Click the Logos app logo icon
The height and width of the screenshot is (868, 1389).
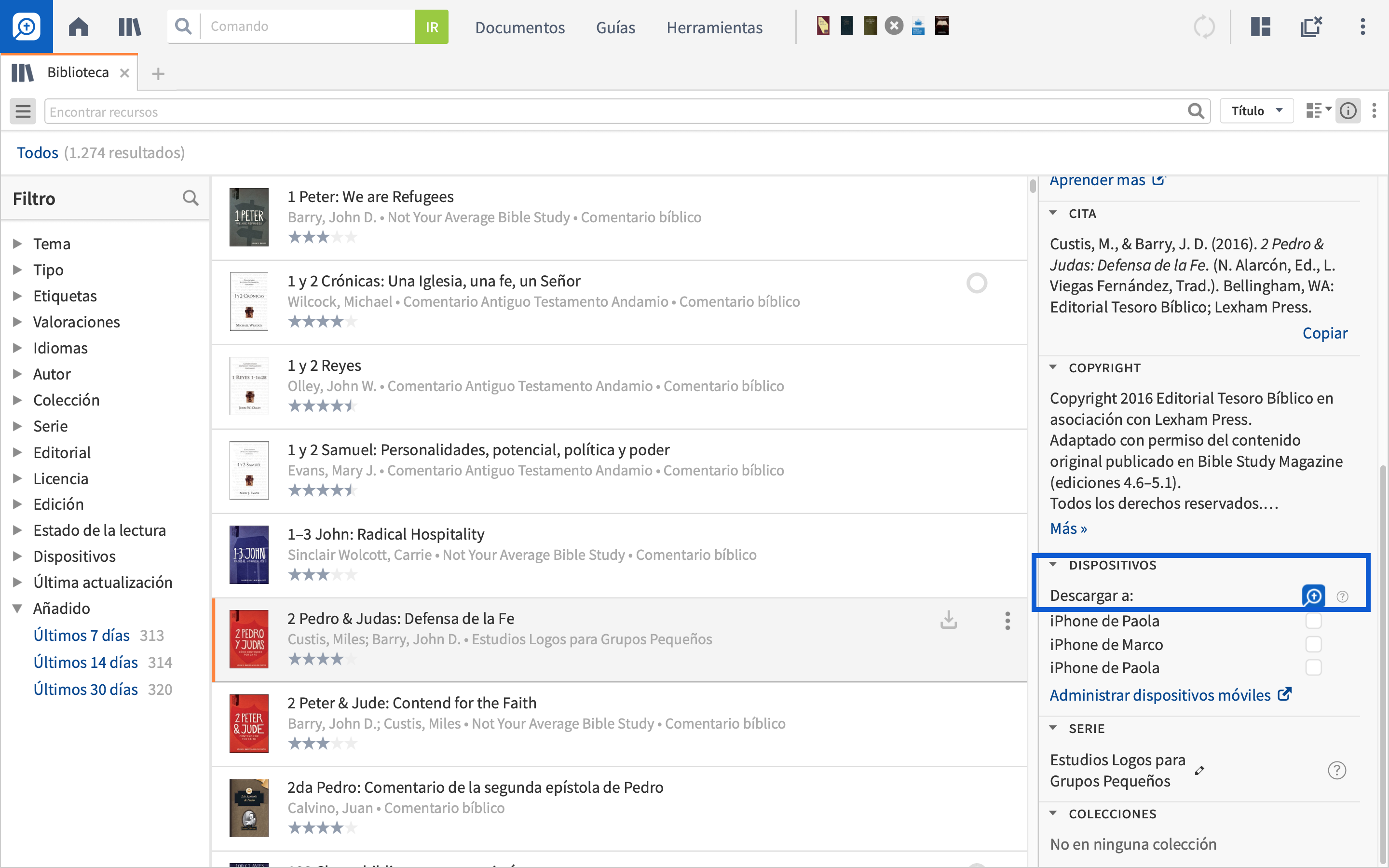click(27, 27)
